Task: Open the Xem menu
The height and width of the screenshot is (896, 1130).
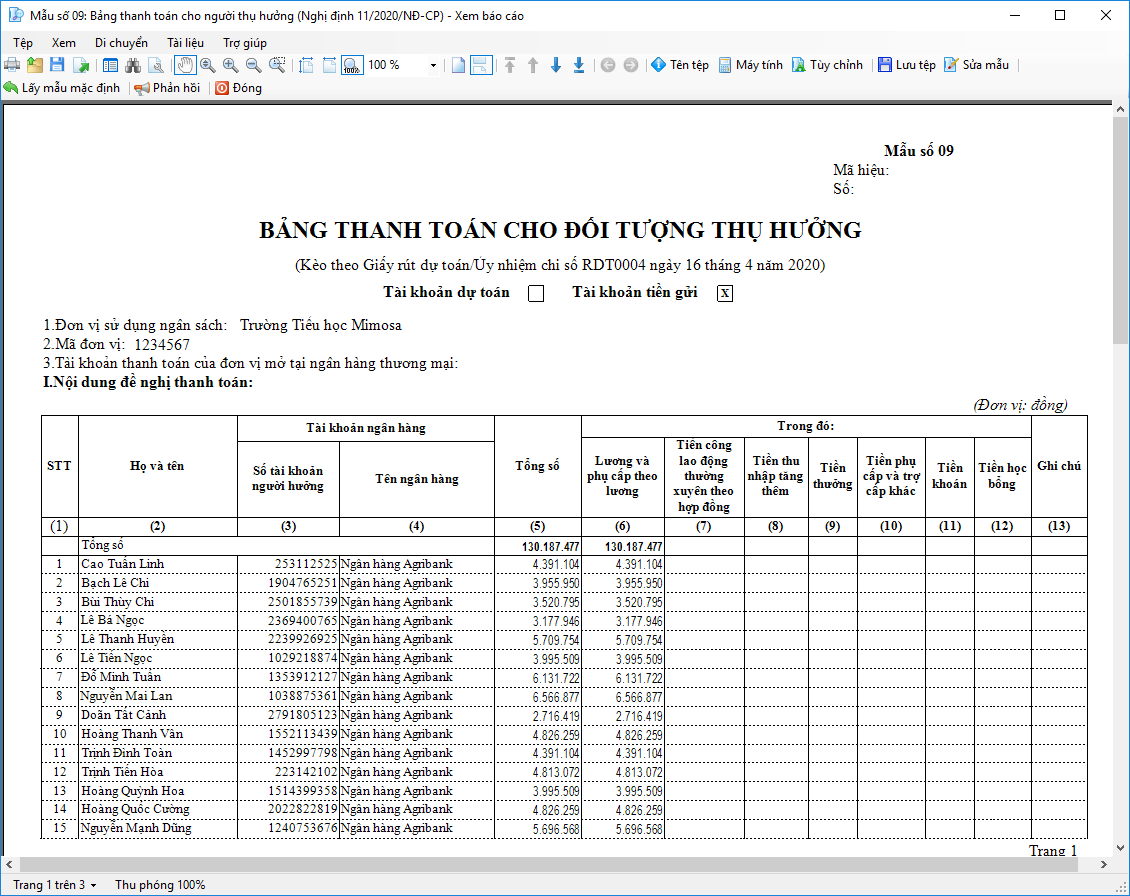Action: tap(63, 43)
